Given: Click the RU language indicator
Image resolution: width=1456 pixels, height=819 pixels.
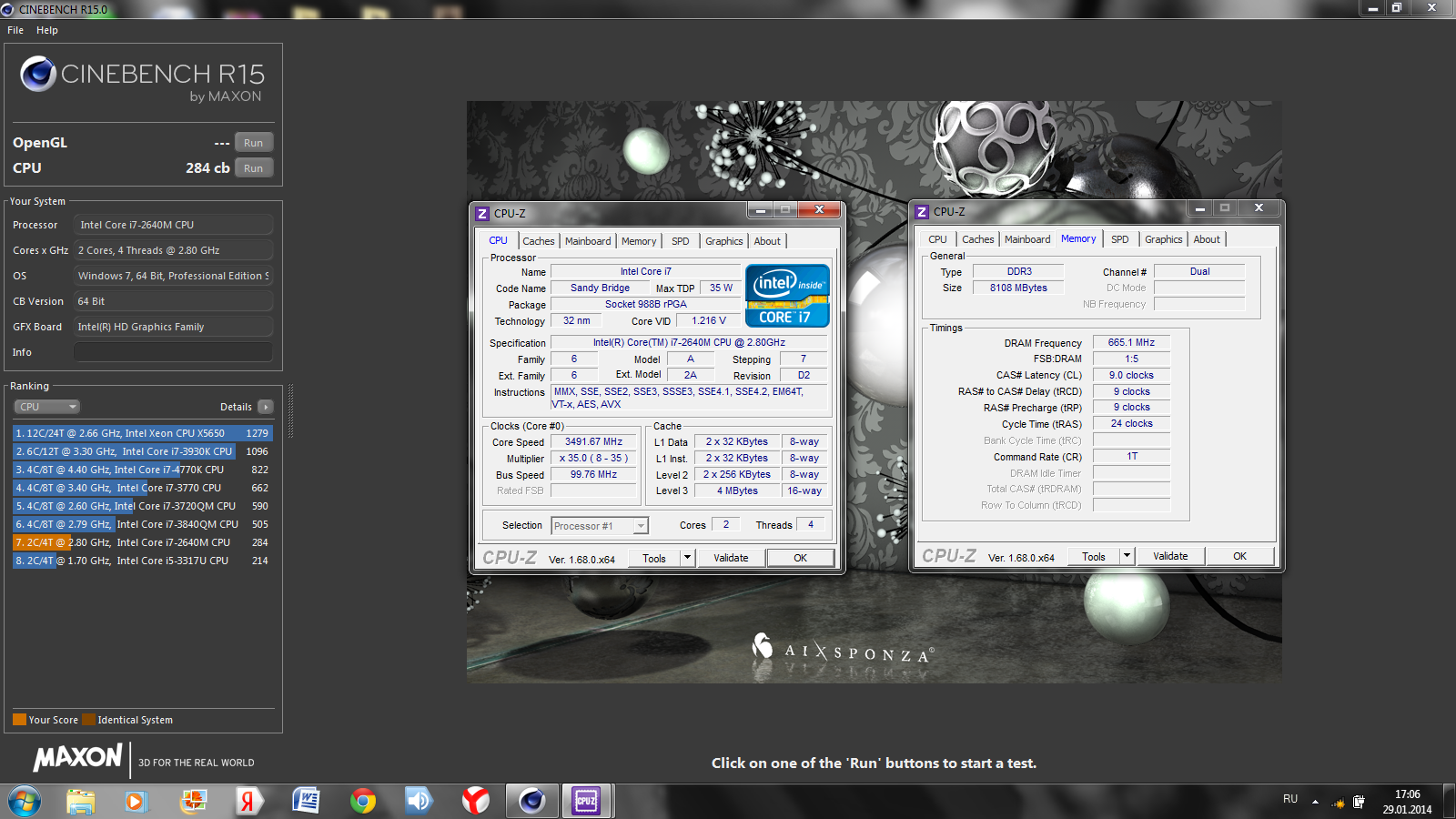Looking at the screenshot, I should point(1290,799).
